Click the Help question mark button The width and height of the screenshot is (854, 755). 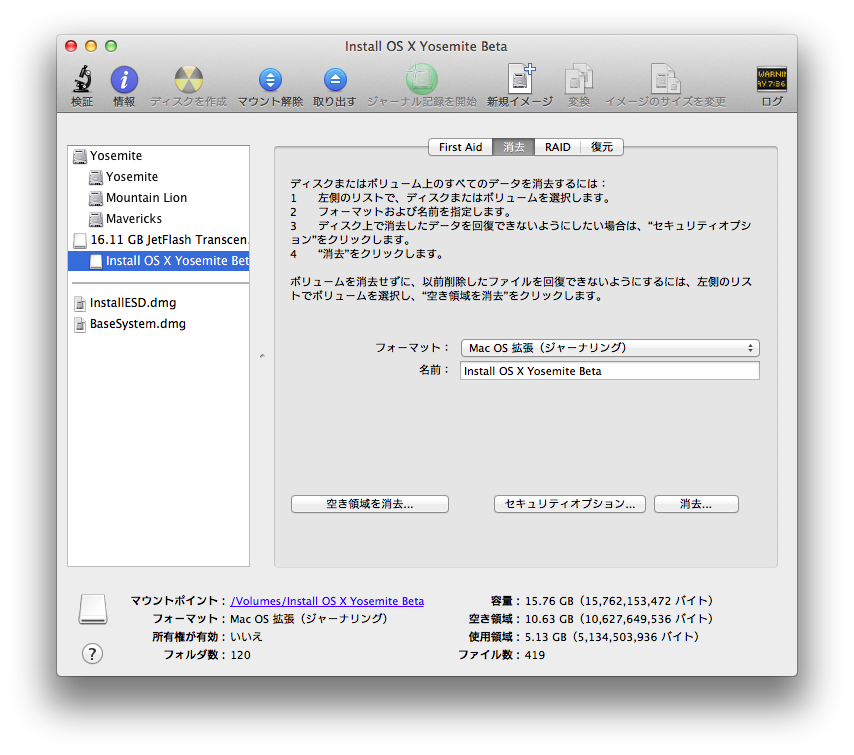(x=92, y=654)
